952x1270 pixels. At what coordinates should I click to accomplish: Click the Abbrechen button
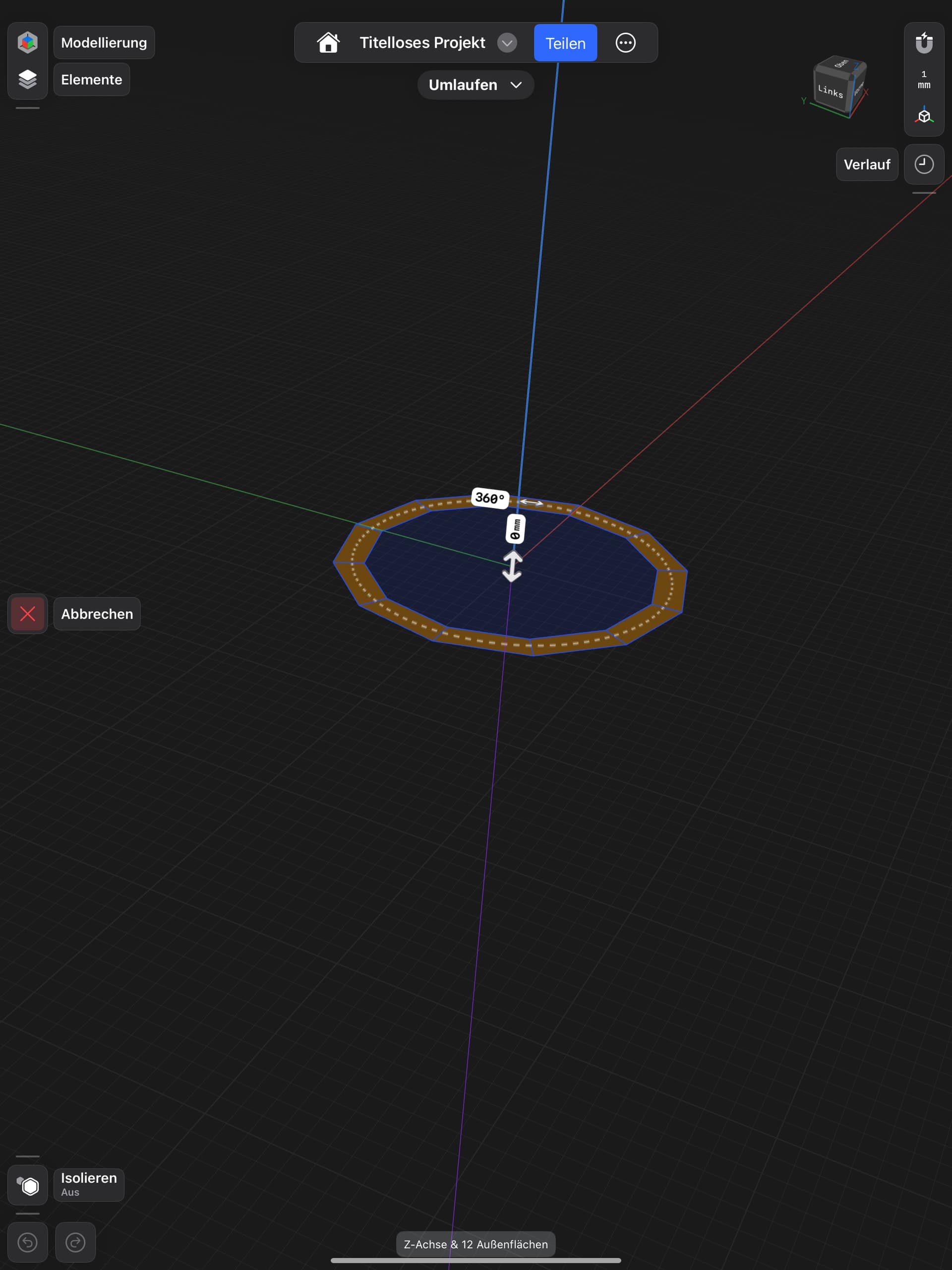click(x=96, y=614)
